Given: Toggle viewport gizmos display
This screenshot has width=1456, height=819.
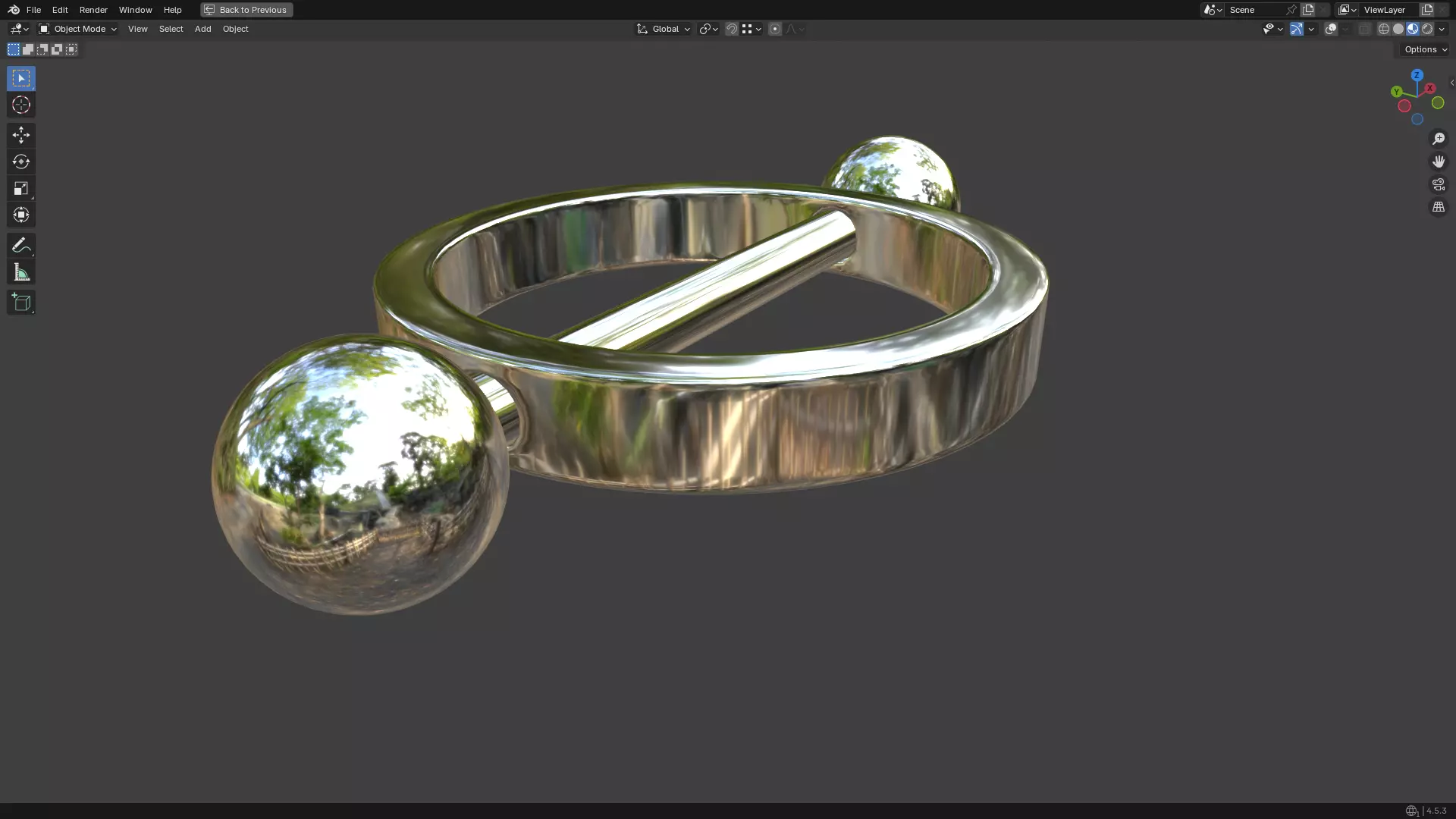Looking at the screenshot, I should click(x=1297, y=29).
